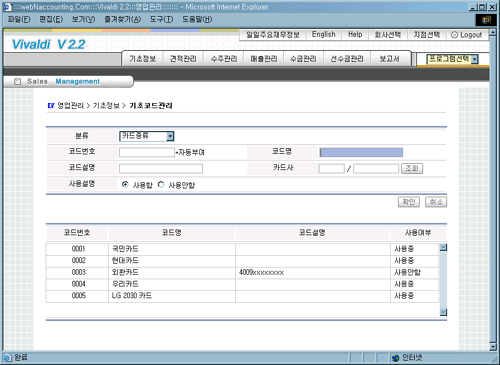Toggle the checkbox beside Sales Management
This screenshot has width=500, height=365.
(x=18, y=81)
